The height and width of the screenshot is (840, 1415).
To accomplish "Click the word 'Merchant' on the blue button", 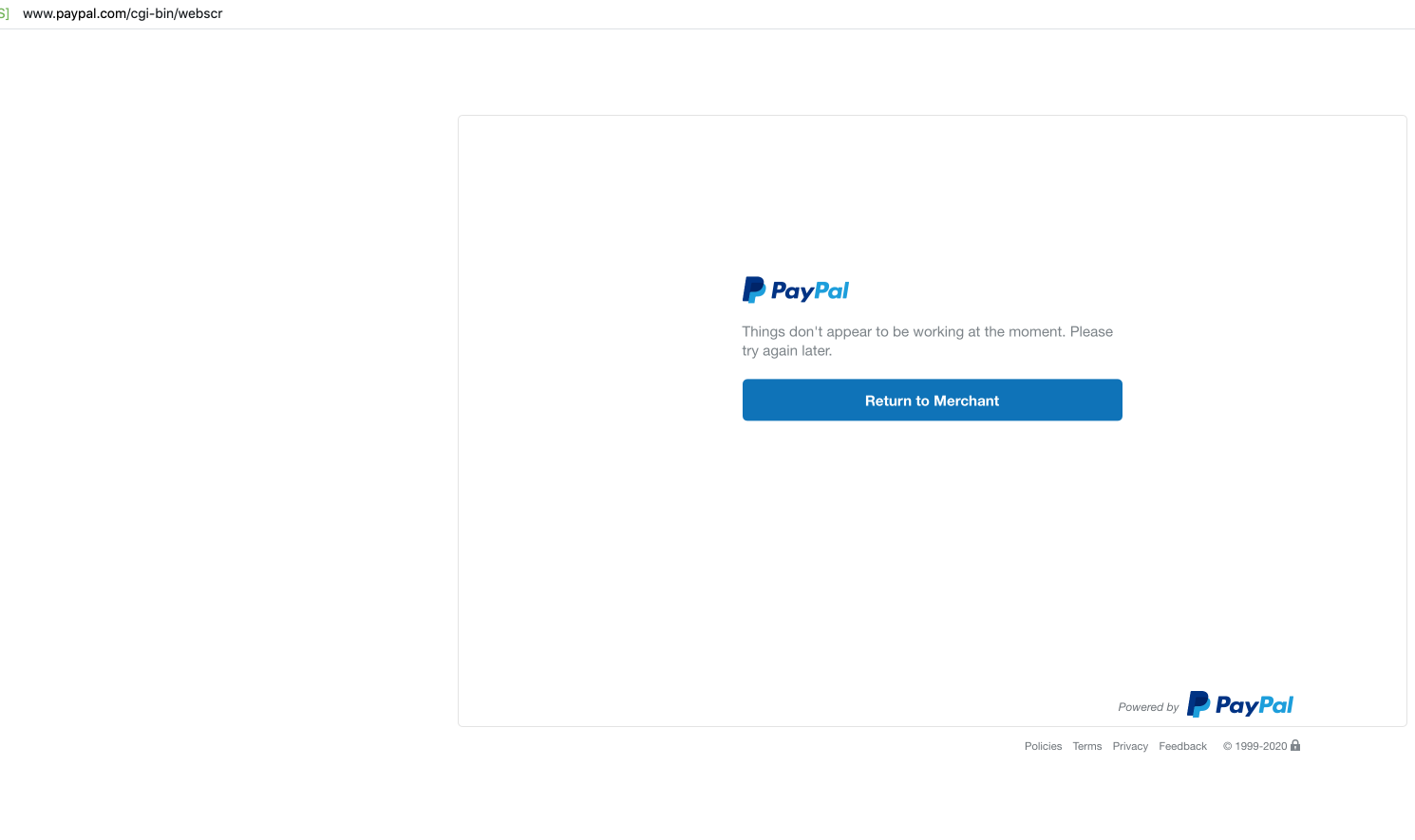I will coord(966,401).
